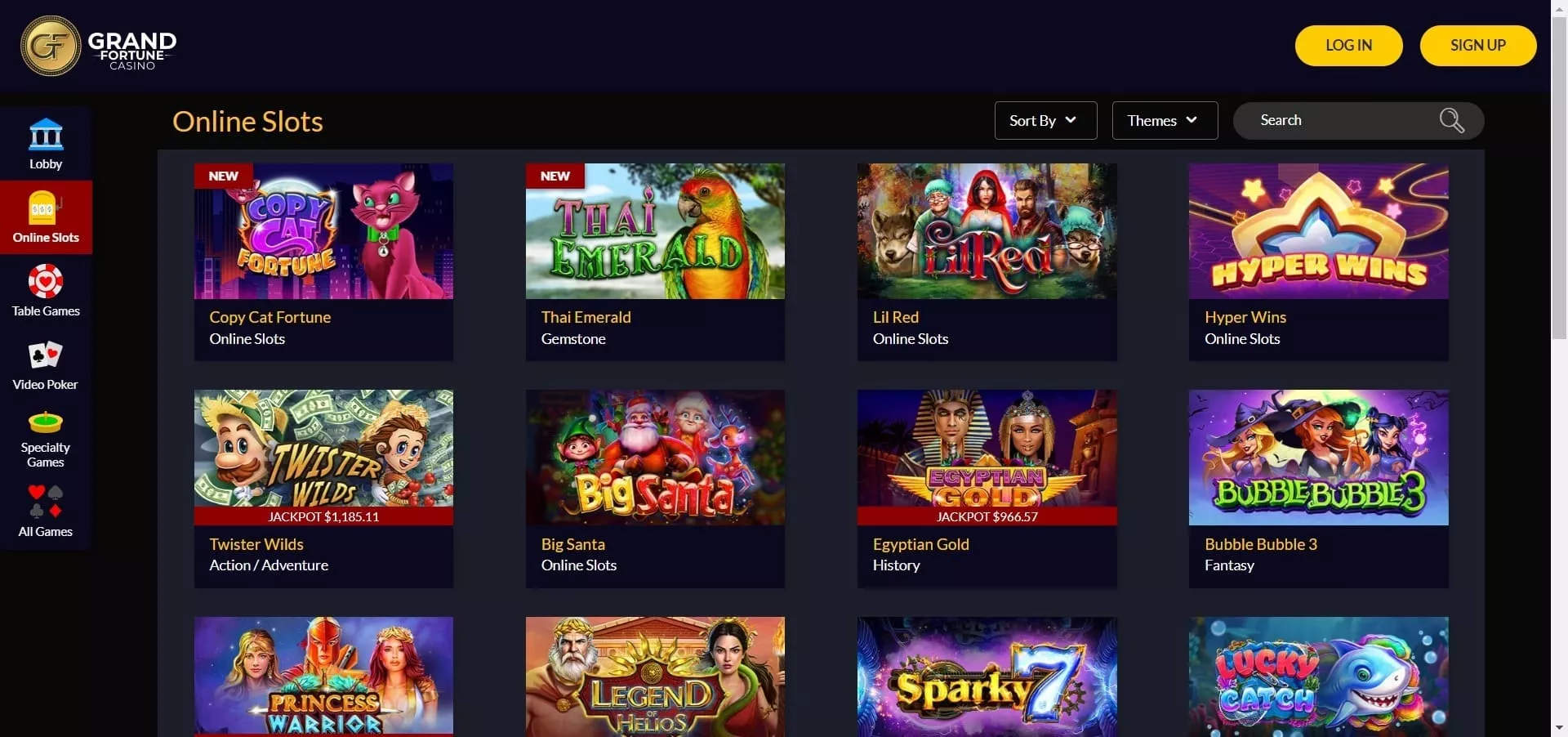Open the Thai Emerald game thumbnail
Viewport: 1568px width, 737px height.
click(655, 231)
